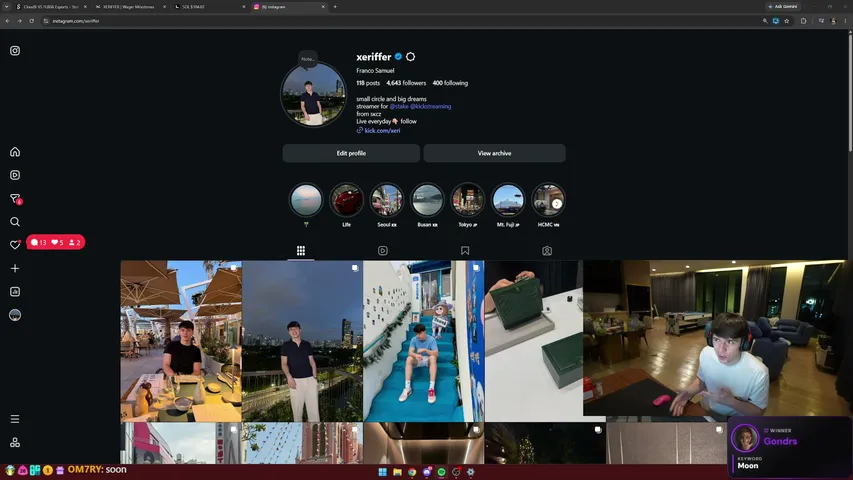This screenshot has height=480, width=853.
Task: Open the restaurant terrace post
Action: 181,341
